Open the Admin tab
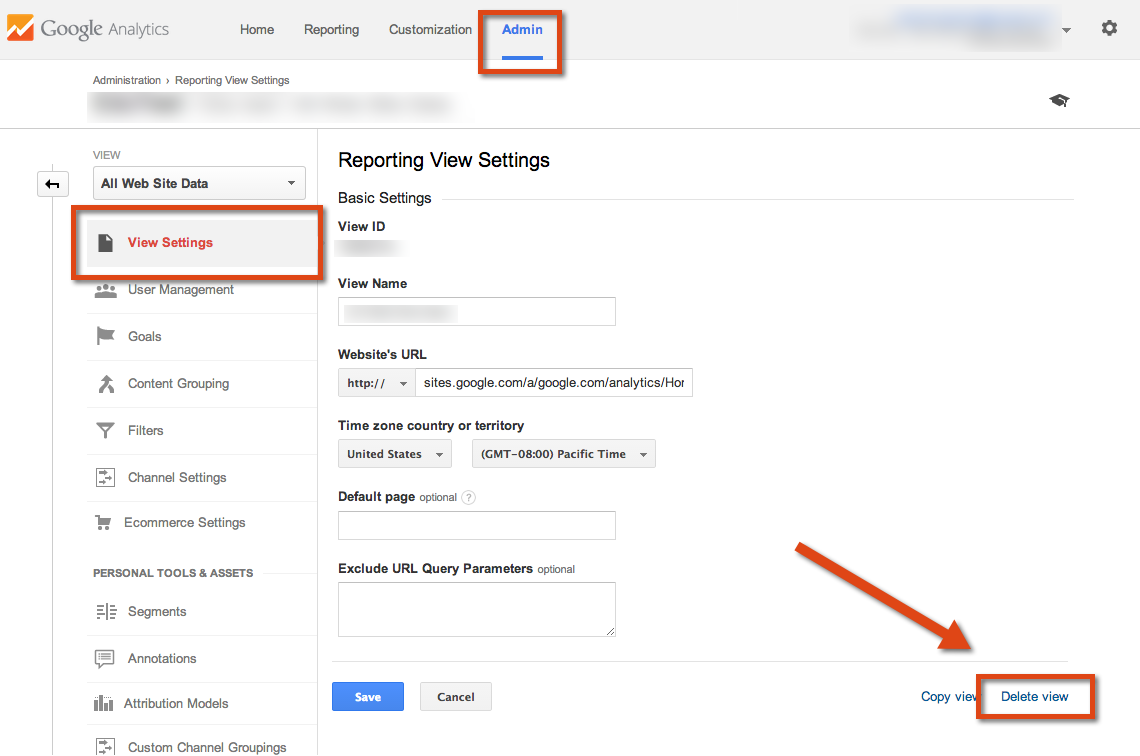Viewport: 1140px width, 756px height. click(521, 29)
